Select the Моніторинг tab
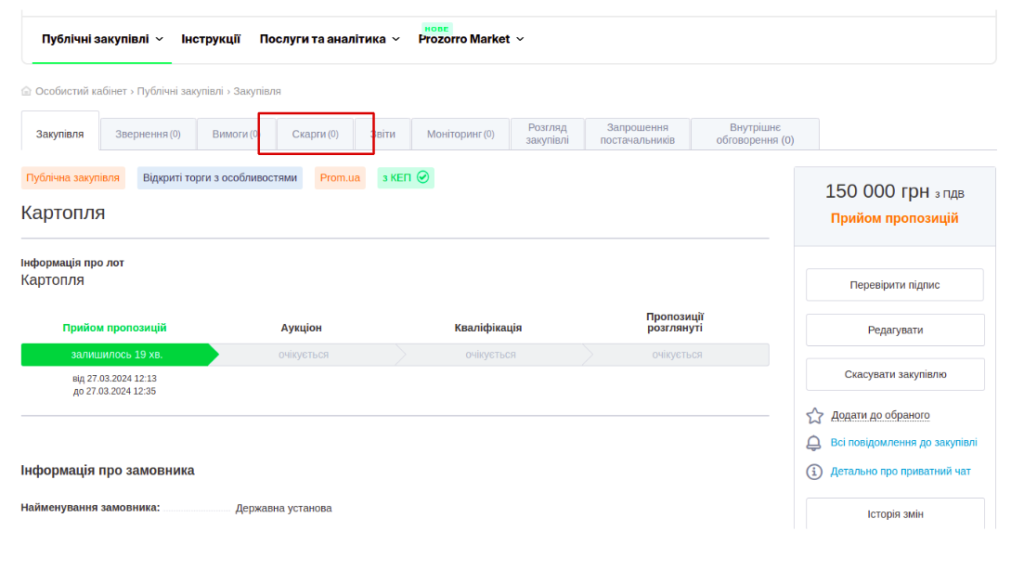This screenshot has width=1024, height=583. pos(460,134)
